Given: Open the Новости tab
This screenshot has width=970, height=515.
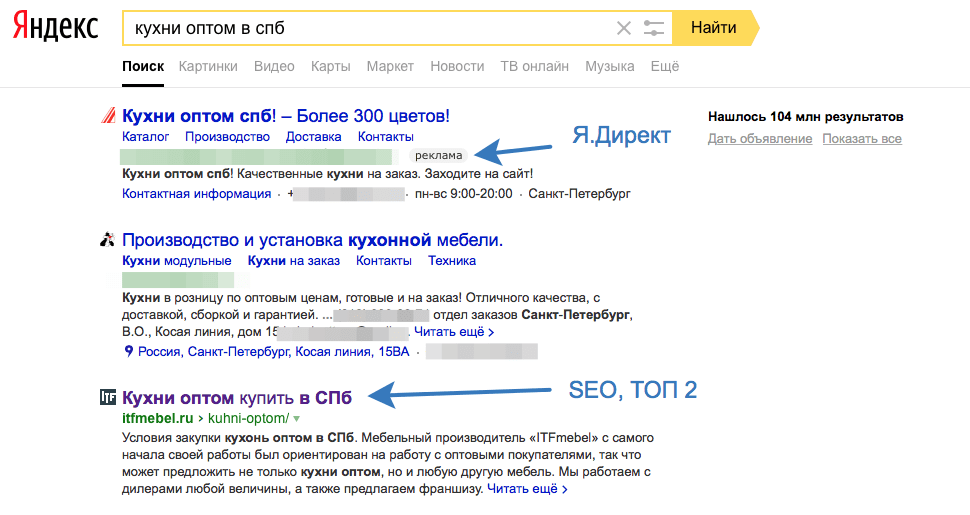Looking at the screenshot, I should (x=457, y=66).
